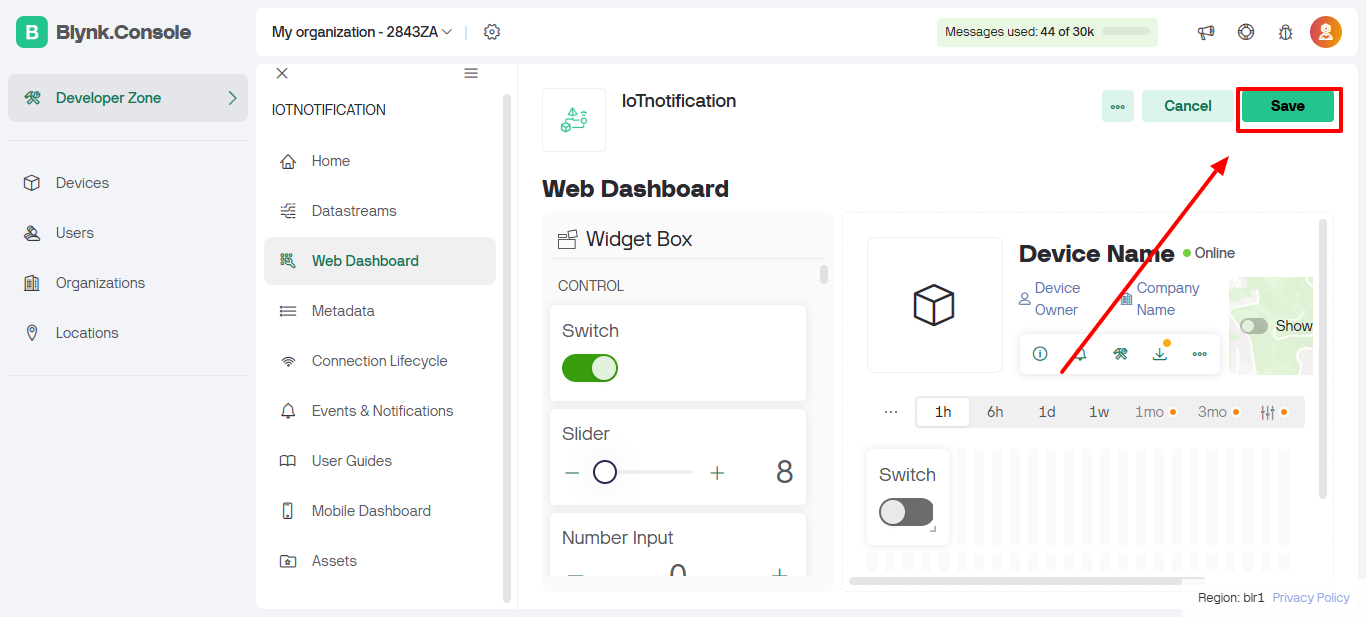
Task: Click the Number Input widget label
Action: tap(618, 538)
